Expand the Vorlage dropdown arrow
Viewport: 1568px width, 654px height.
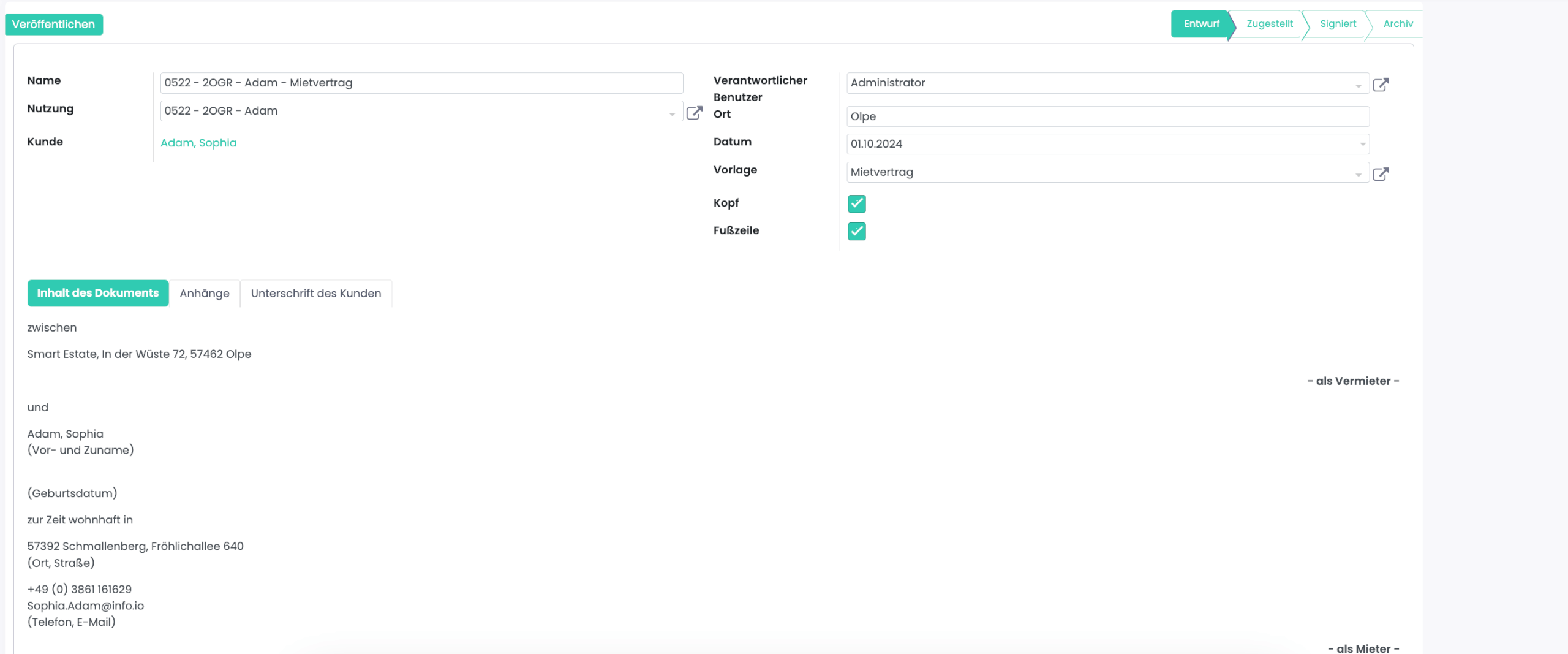(1358, 175)
